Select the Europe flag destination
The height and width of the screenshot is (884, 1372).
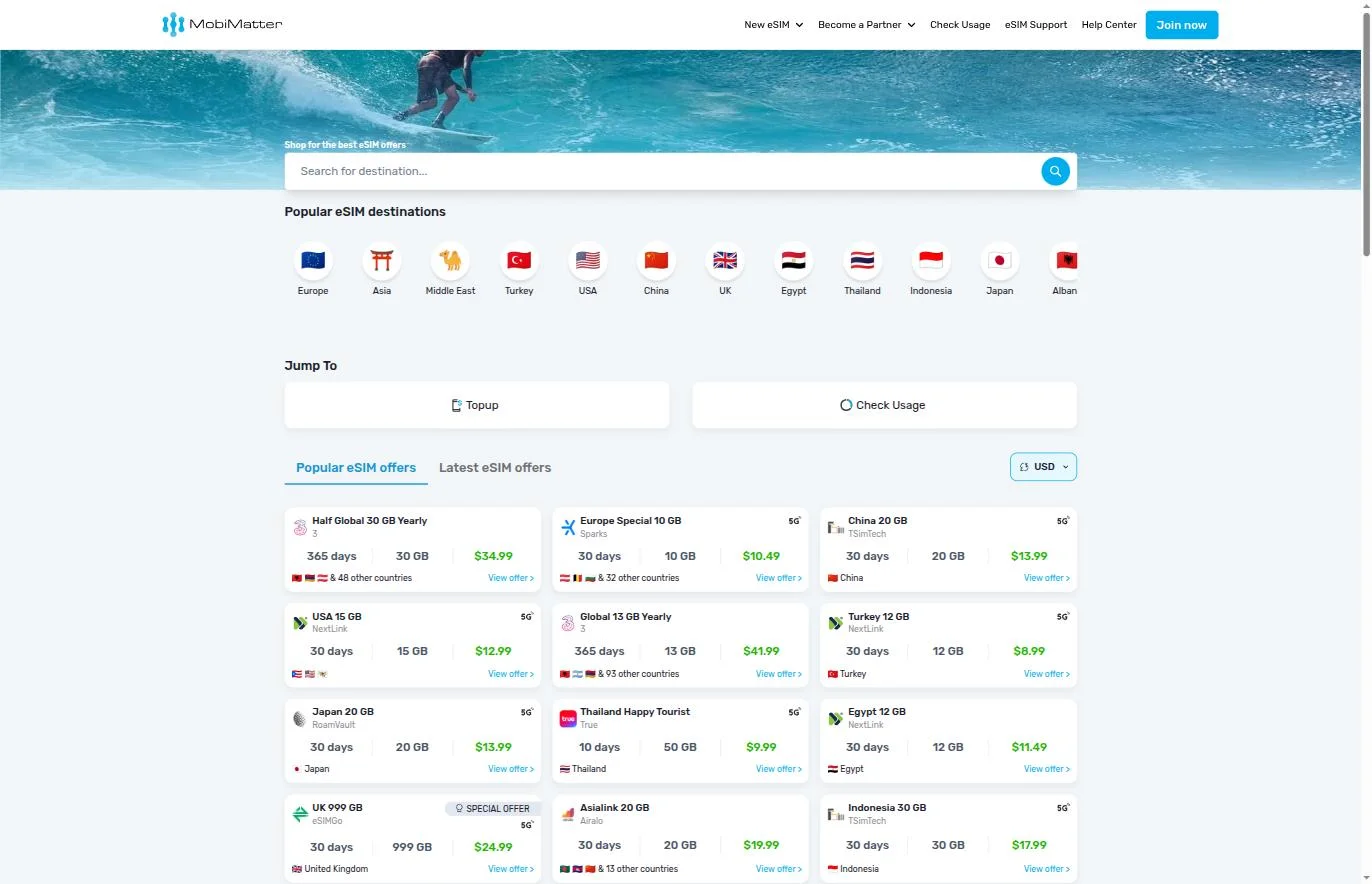(313, 261)
